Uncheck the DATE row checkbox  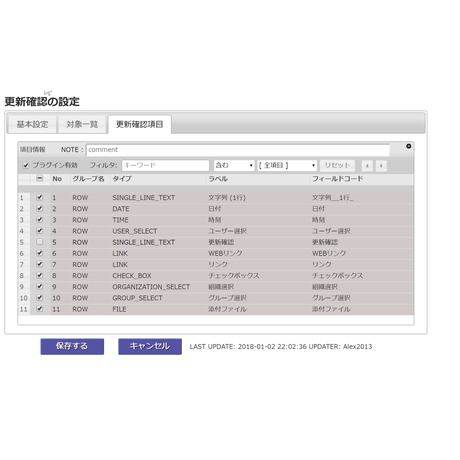point(40,208)
